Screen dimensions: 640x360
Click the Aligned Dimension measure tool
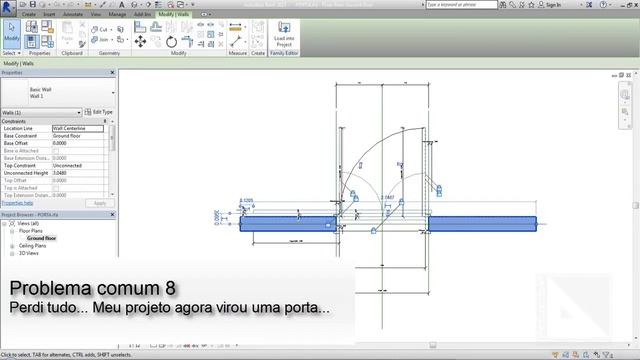(x=235, y=27)
